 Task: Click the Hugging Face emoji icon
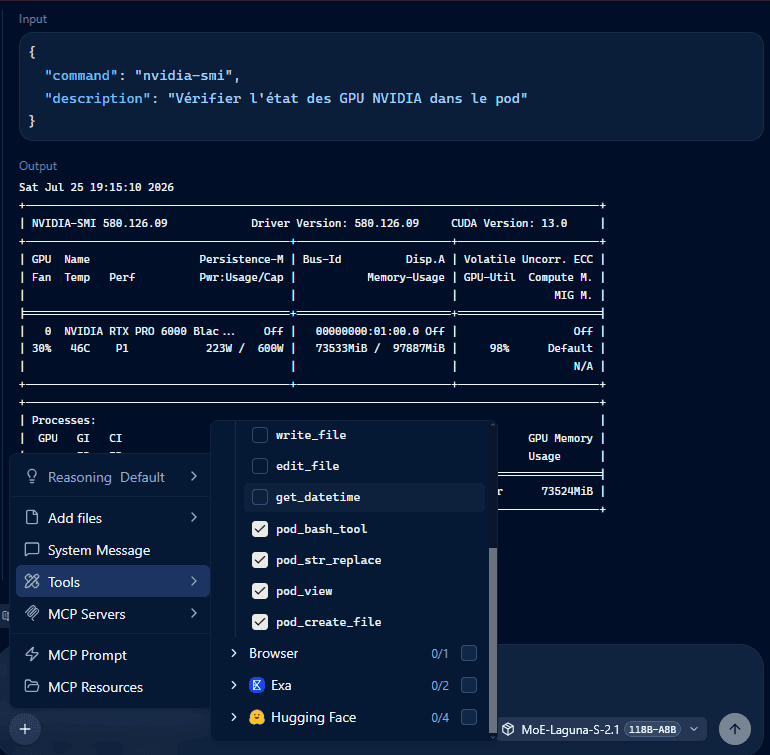[257, 717]
